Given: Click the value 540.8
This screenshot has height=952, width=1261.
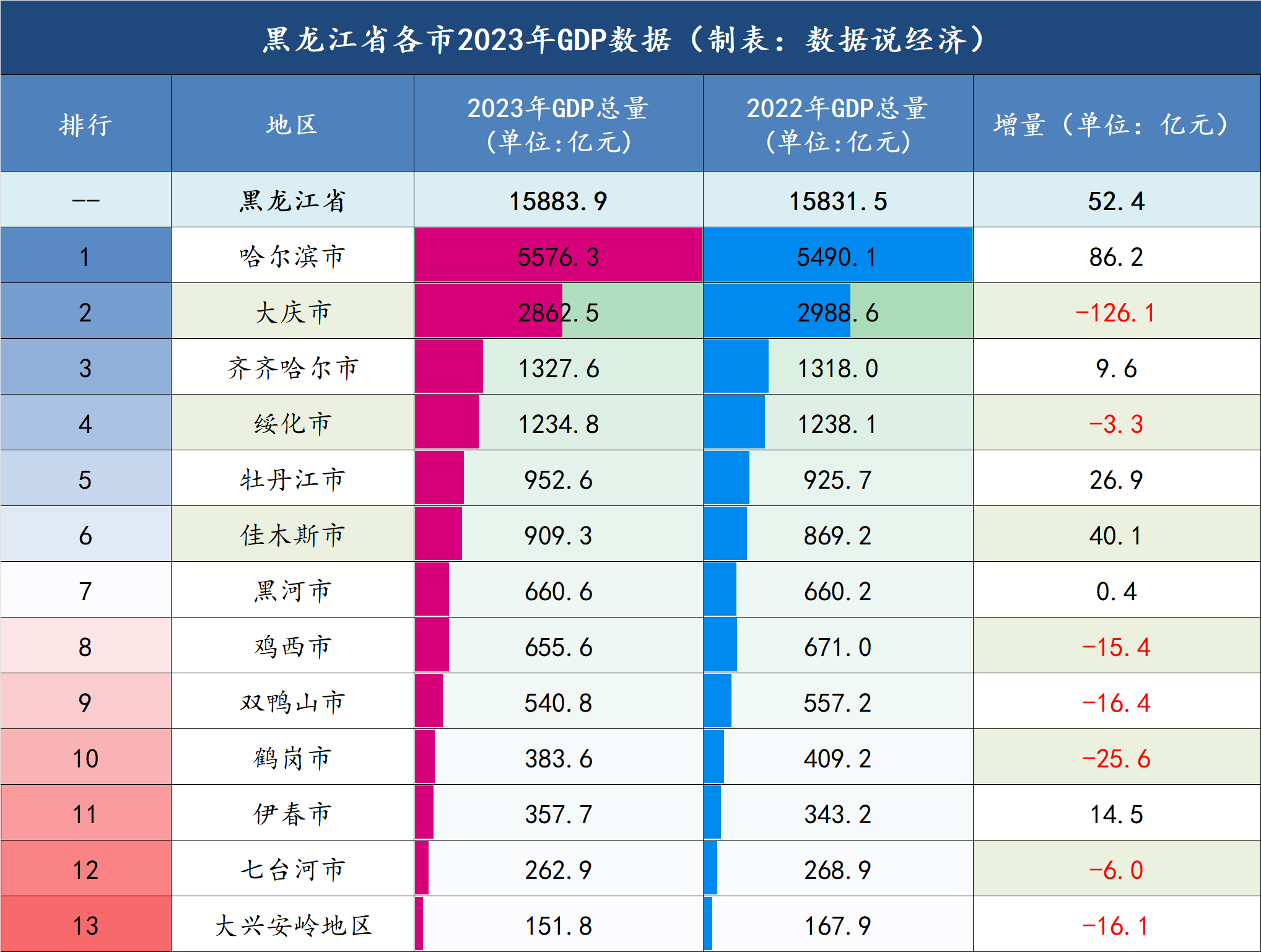Looking at the screenshot, I should point(558,703).
